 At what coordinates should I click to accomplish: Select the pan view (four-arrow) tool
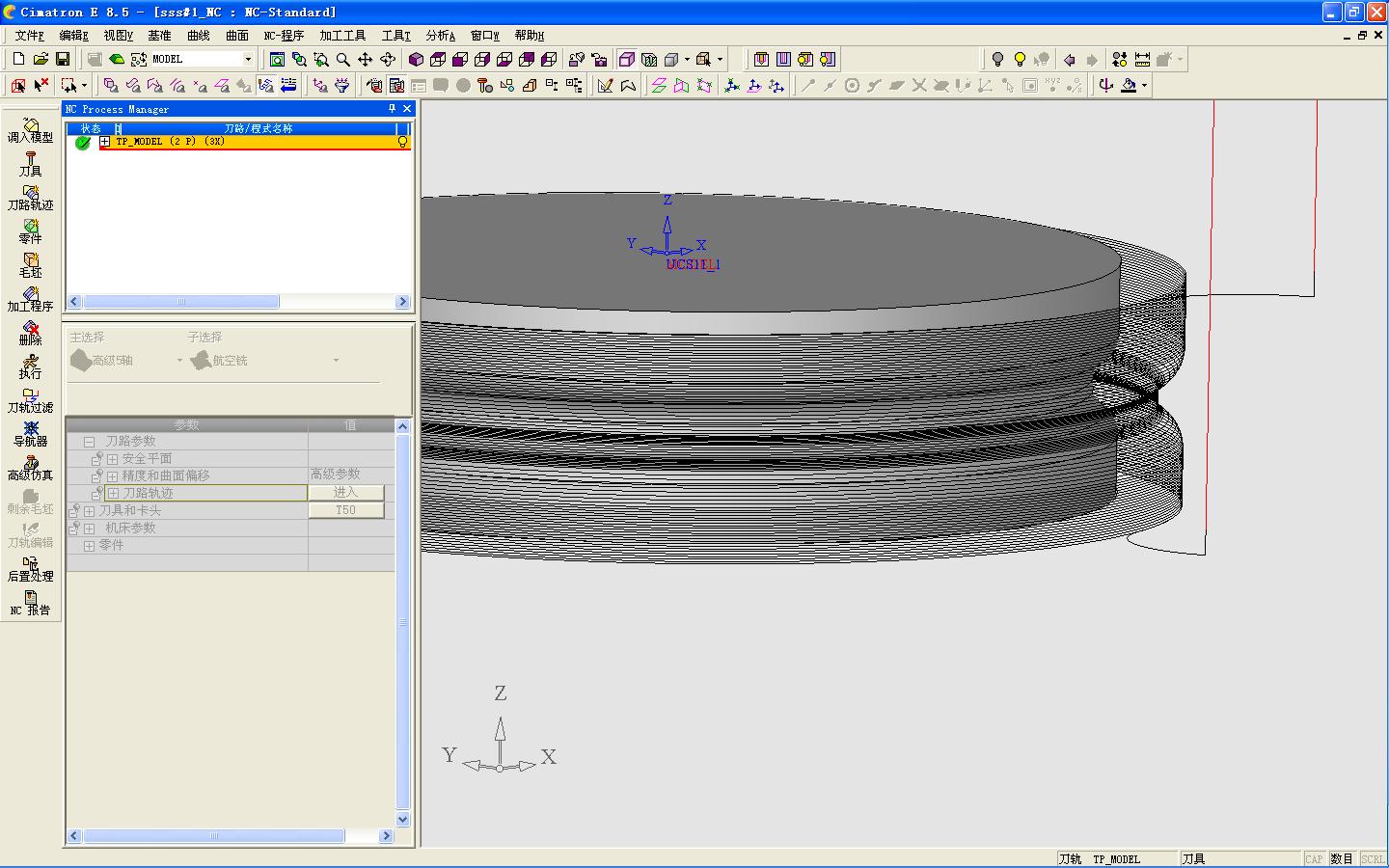[365, 59]
